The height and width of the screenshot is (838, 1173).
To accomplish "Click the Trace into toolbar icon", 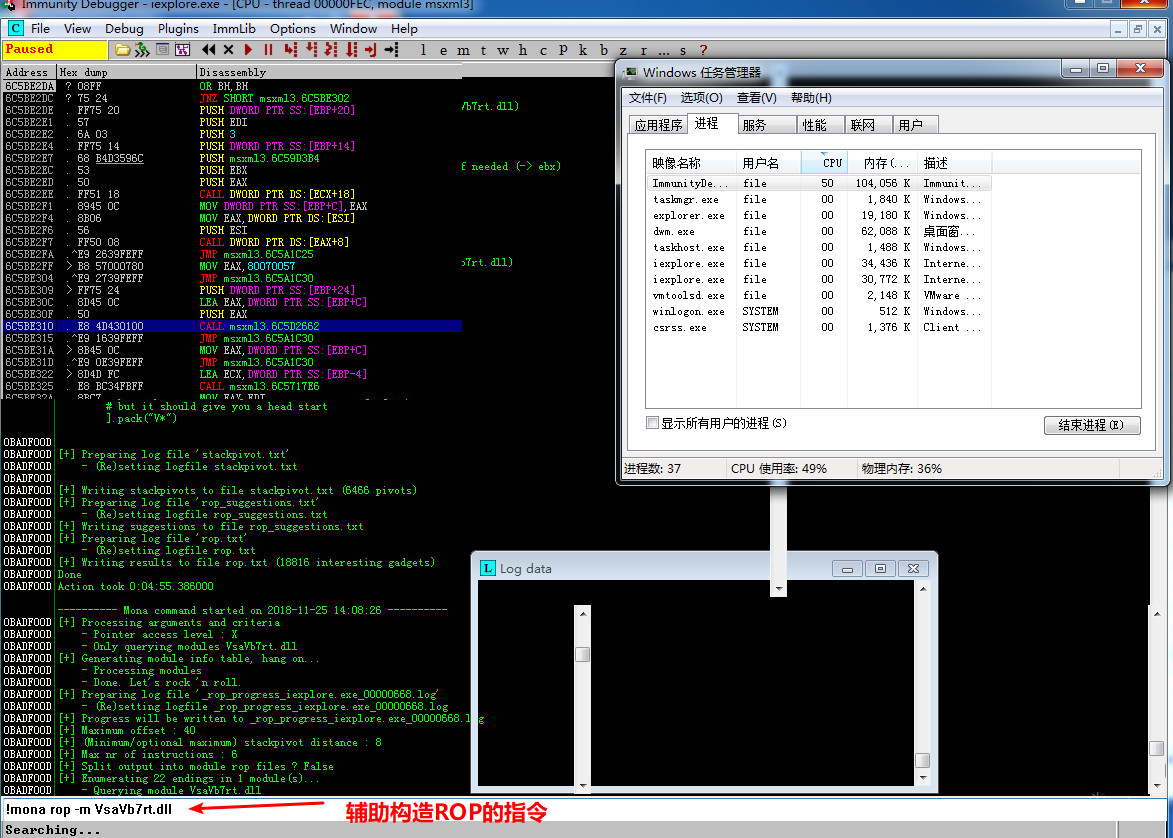I will [331, 49].
